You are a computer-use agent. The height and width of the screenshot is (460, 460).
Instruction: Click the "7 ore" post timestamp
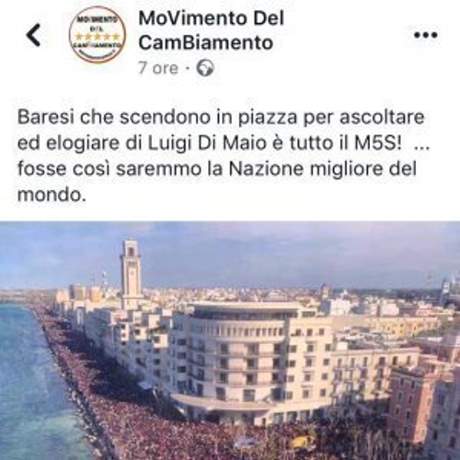[x=158, y=68]
